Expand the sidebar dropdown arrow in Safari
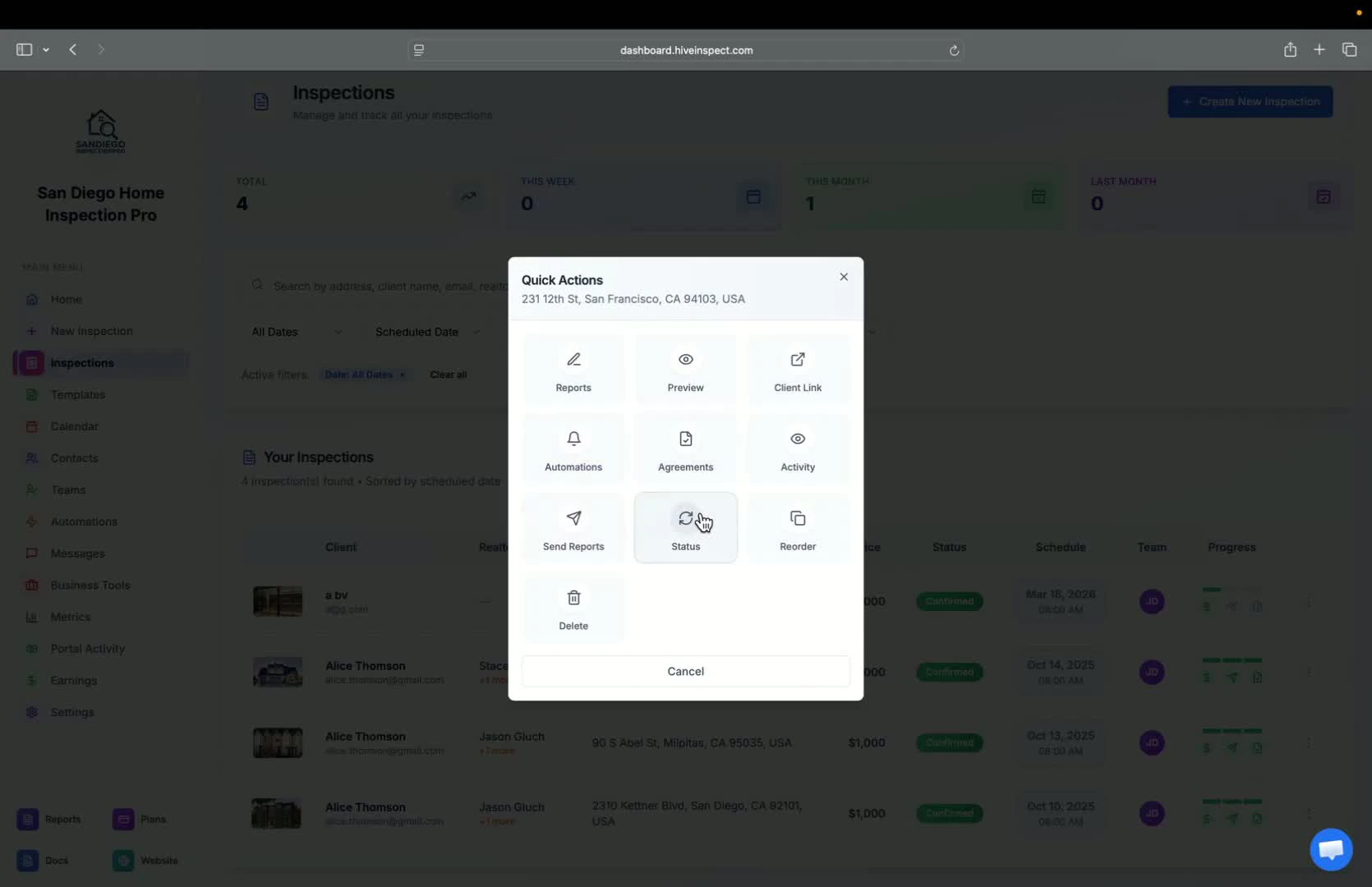The height and width of the screenshot is (887, 1372). tap(46, 50)
